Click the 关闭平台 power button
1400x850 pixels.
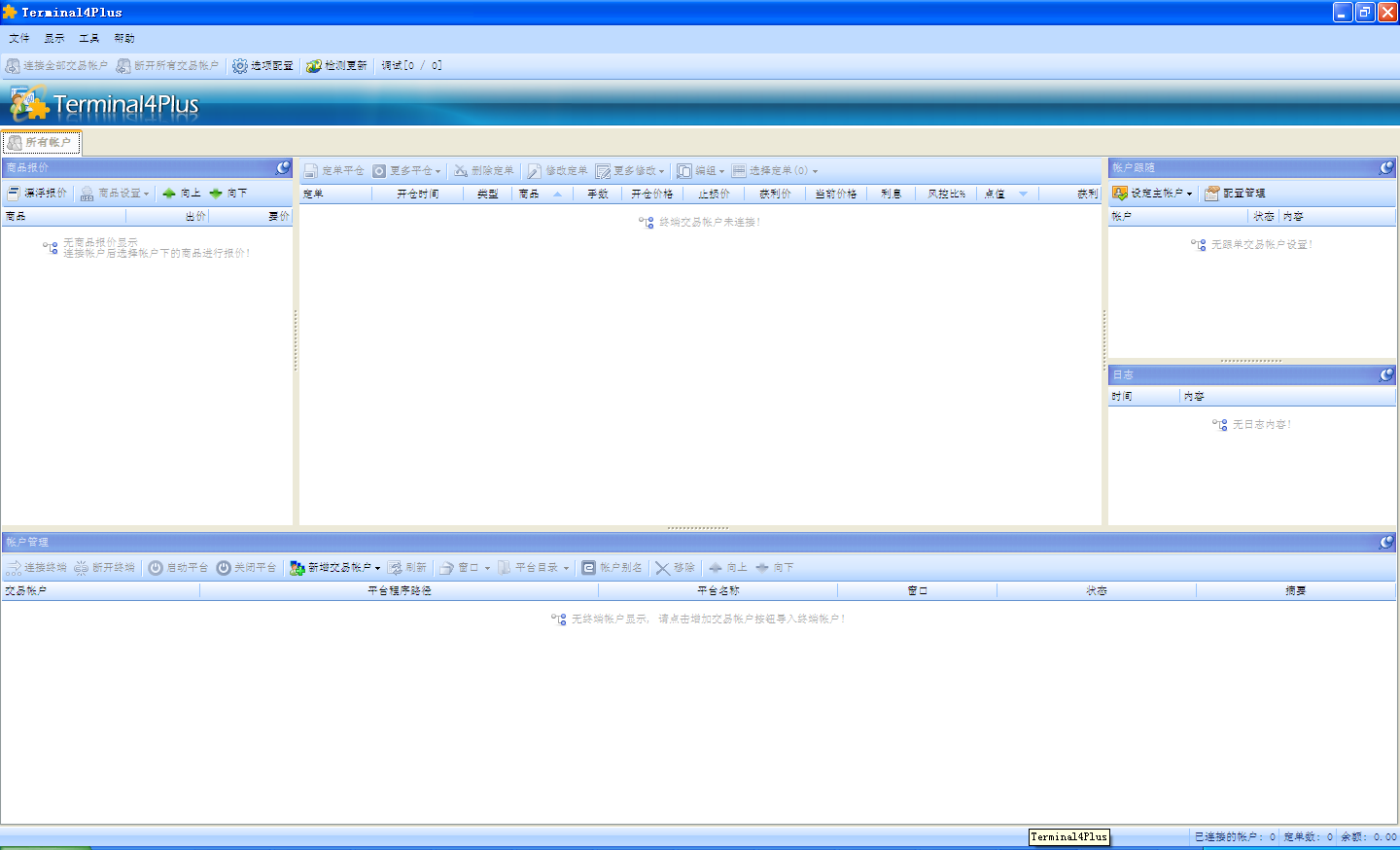[246, 568]
